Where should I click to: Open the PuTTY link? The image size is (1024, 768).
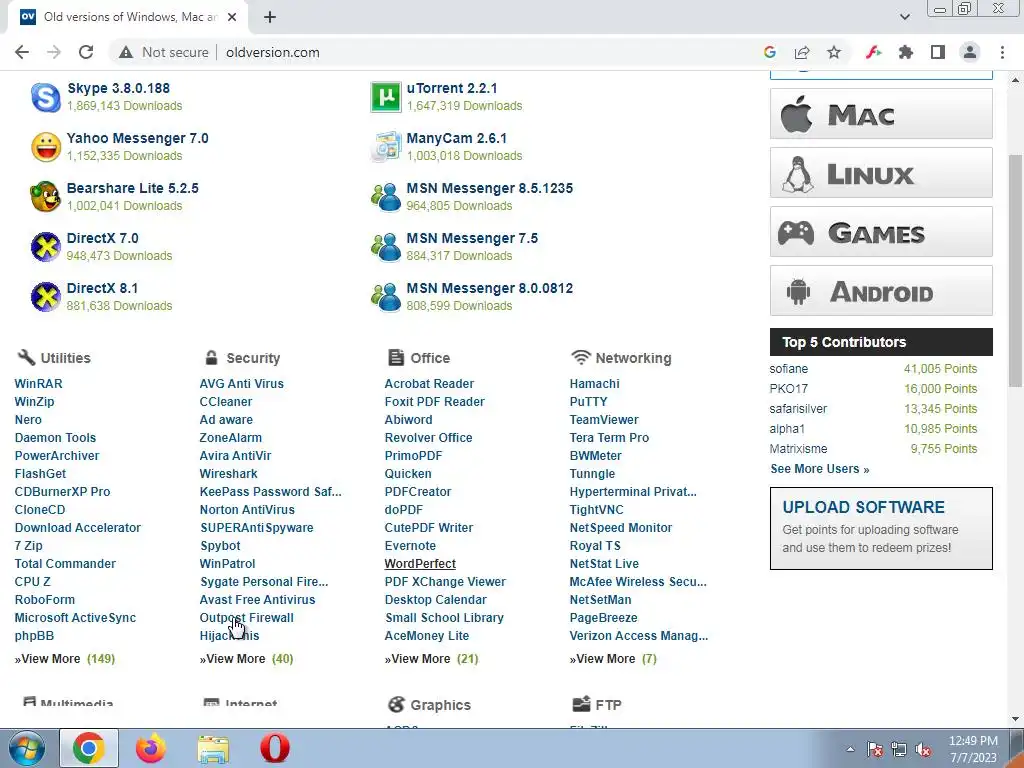(x=588, y=402)
